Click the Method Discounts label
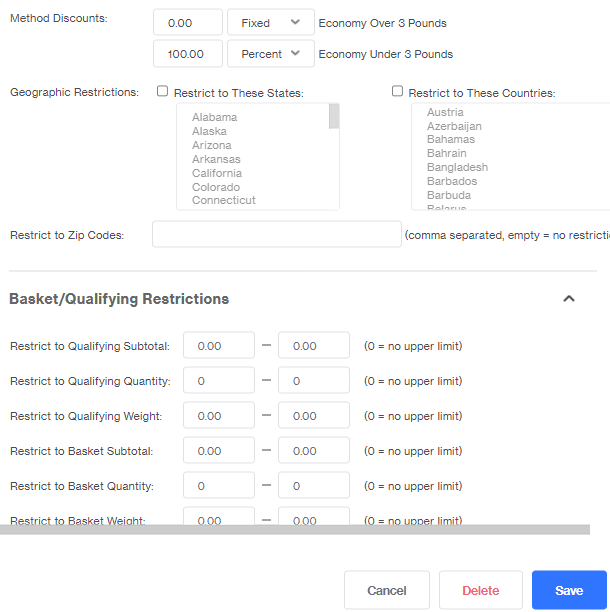The image size is (610, 612). [x=59, y=18]
